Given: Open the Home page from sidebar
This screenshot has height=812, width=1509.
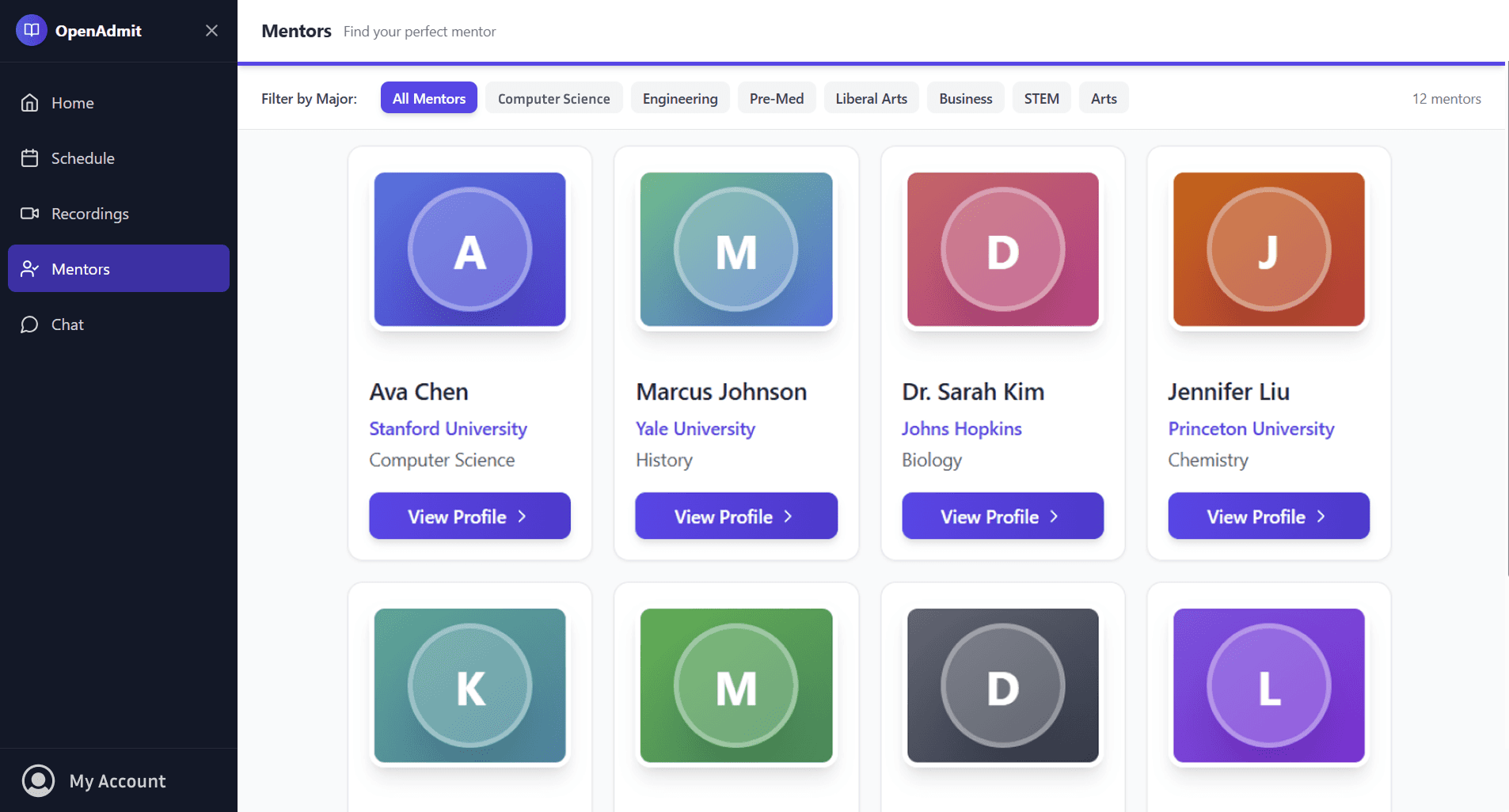Looking at the screenshot, I should (x=119, y=103).
